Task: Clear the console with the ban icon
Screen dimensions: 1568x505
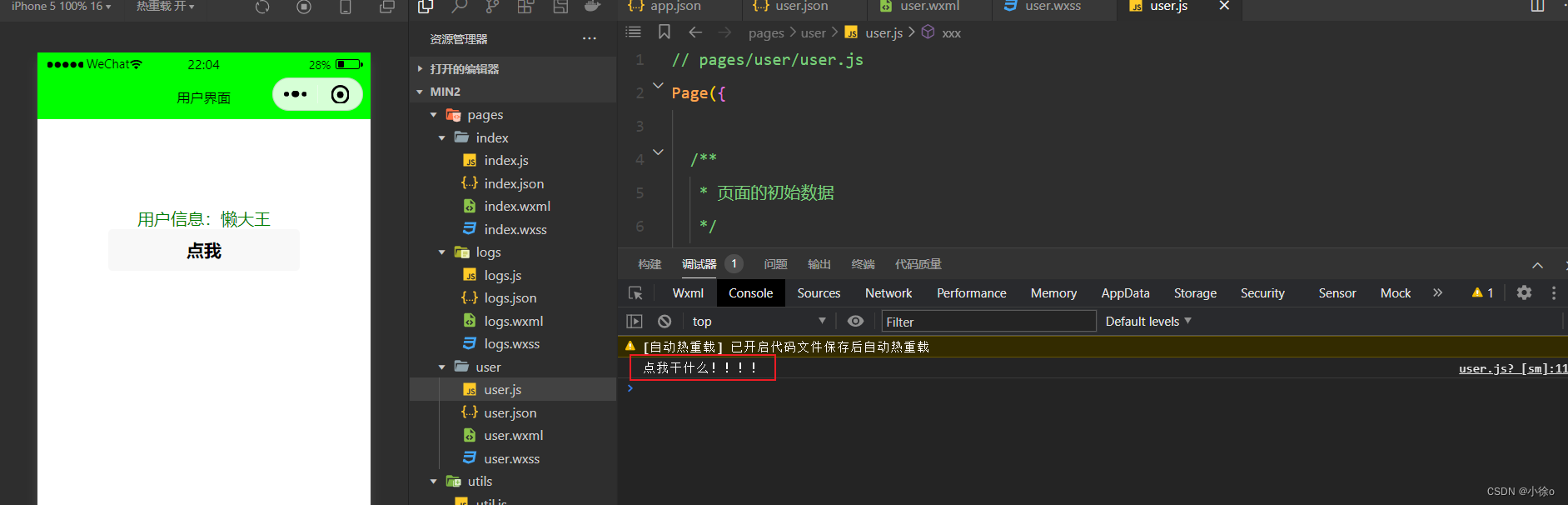Action: [665, 322]
